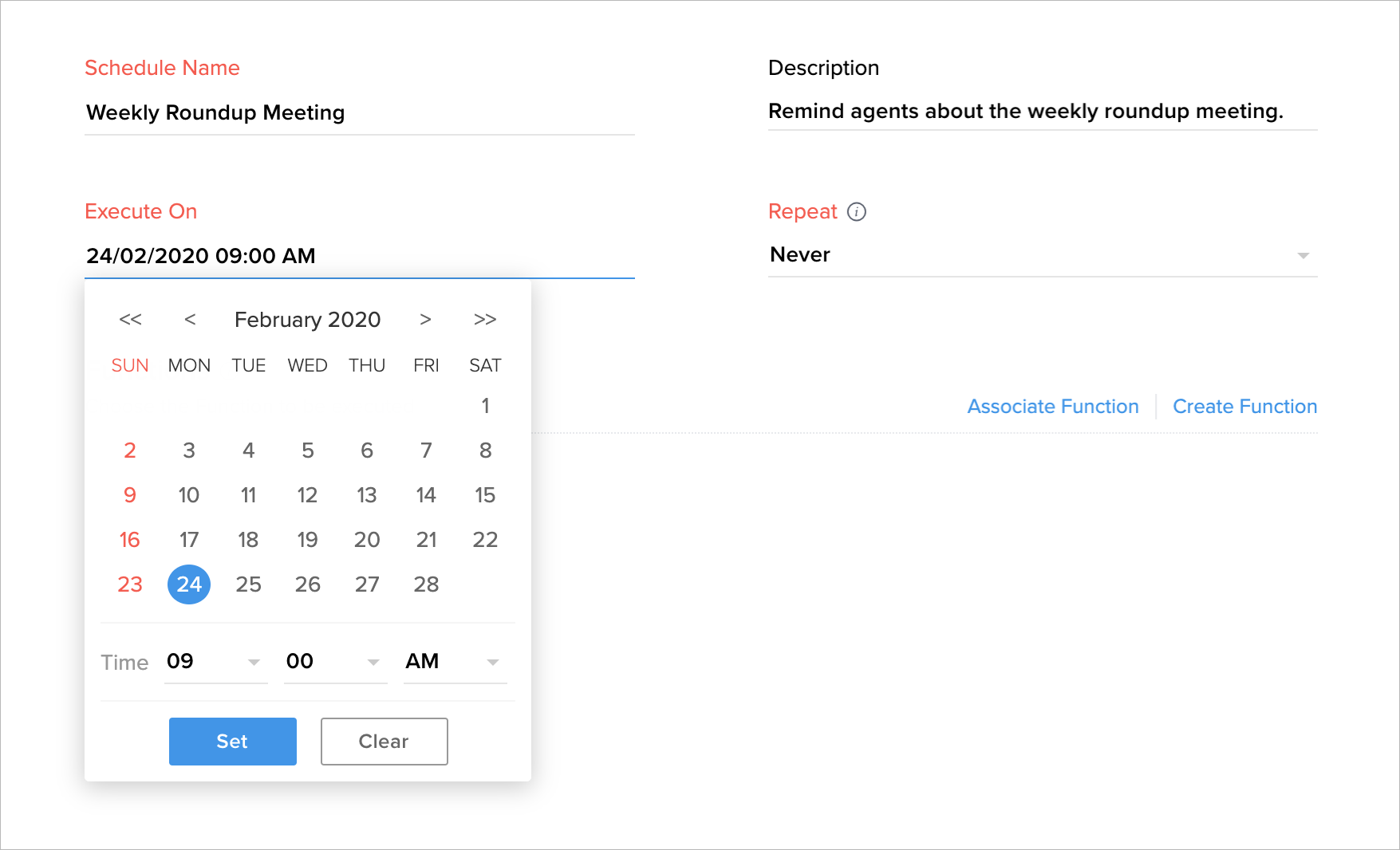Select February 26 in the calendar
Viewport: 1400px width, 850px height.
[x=308, y=584]
